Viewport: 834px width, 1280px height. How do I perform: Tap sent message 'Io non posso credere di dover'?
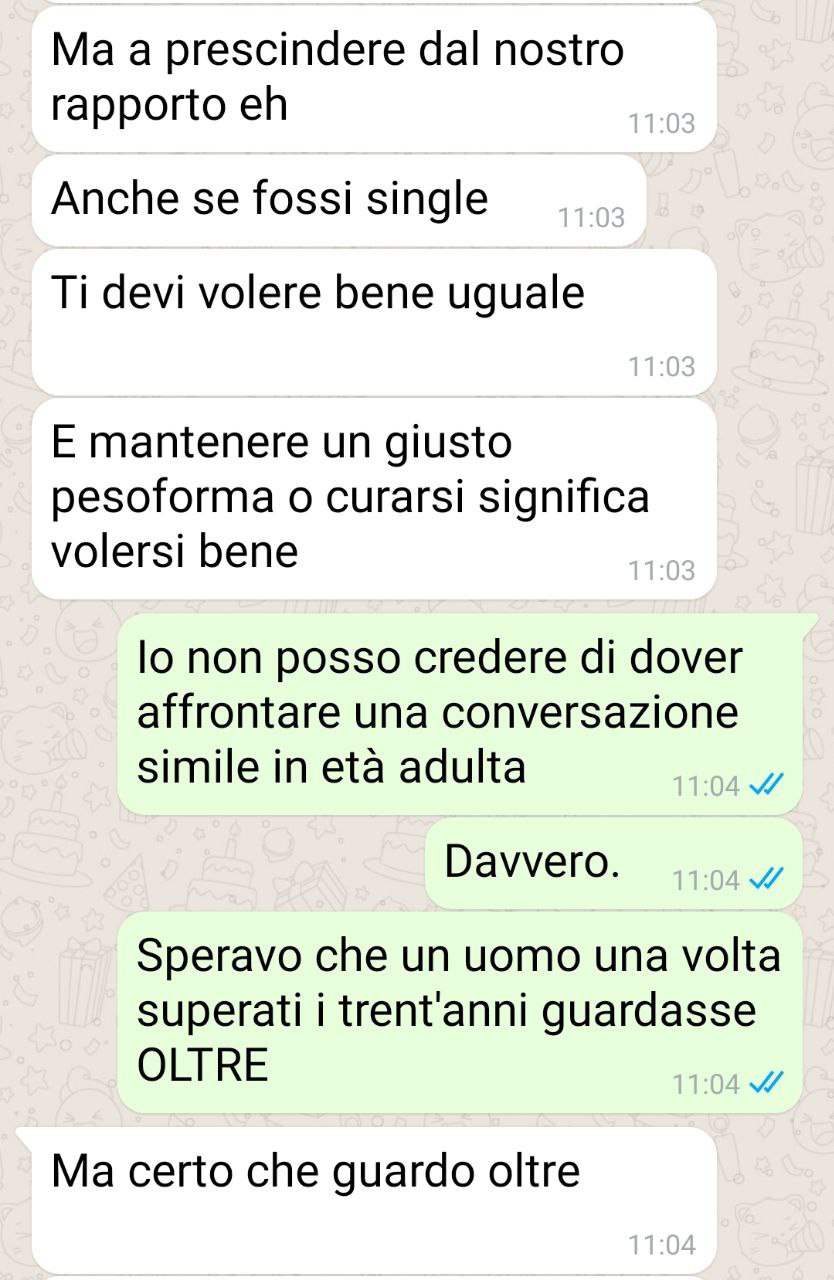[460, 714]
